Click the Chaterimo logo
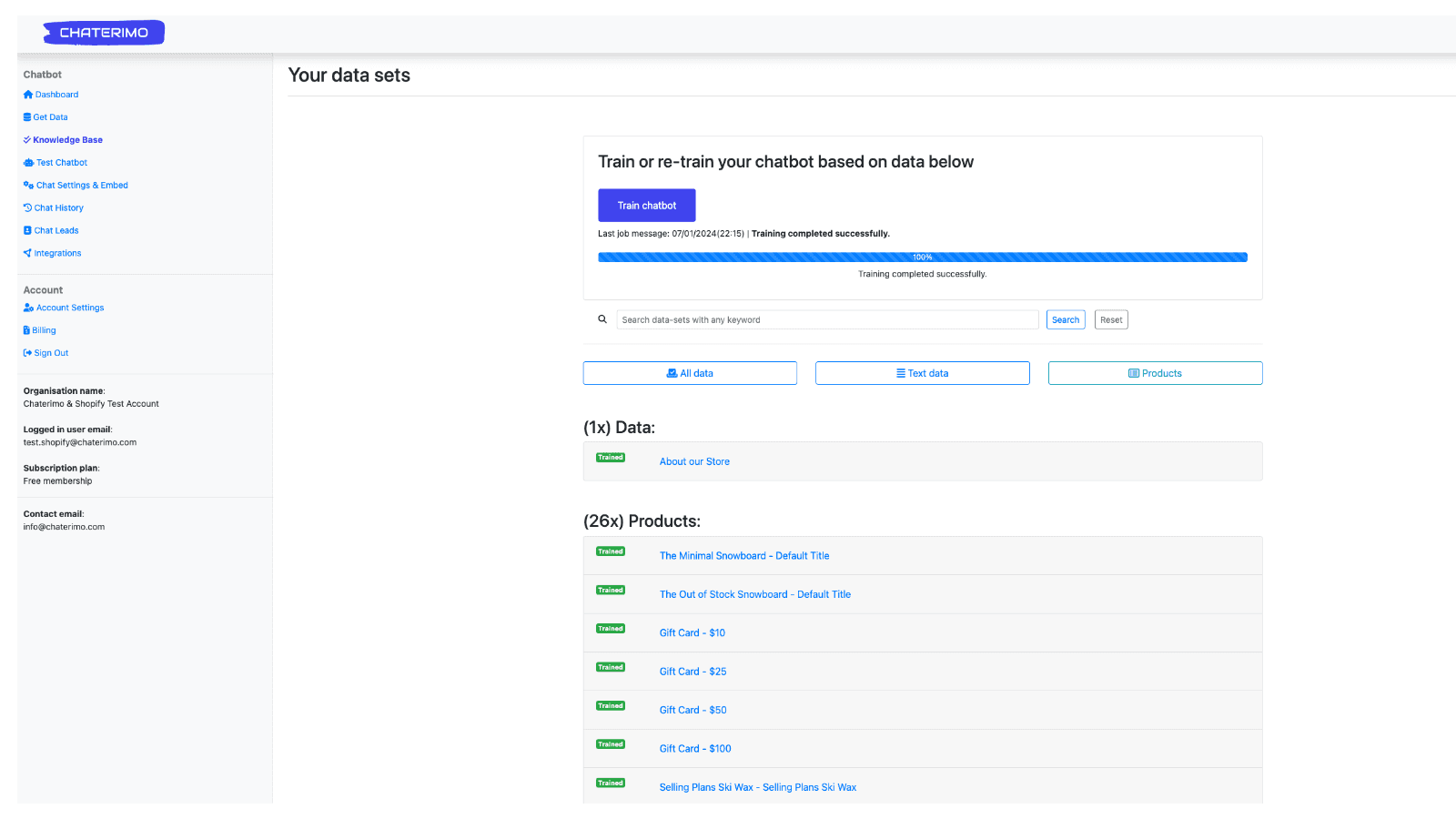This screenshot has height=819, width=1456. click(x=104, y=33)
